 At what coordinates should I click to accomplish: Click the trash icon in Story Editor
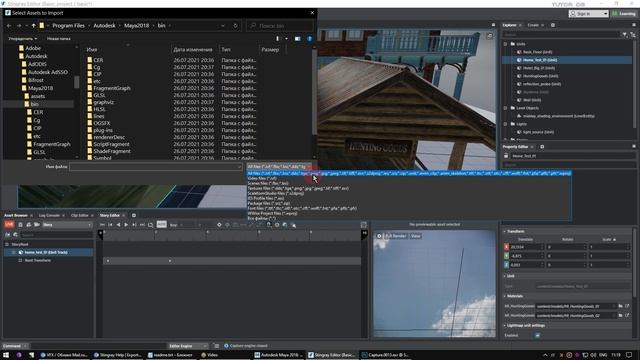point(20,225)
